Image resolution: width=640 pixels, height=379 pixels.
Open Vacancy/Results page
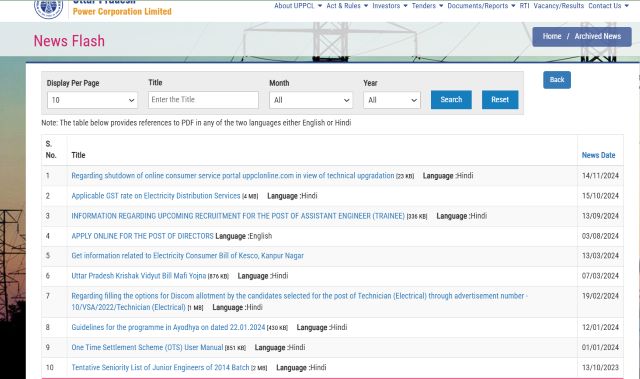(x=559, y=6)
